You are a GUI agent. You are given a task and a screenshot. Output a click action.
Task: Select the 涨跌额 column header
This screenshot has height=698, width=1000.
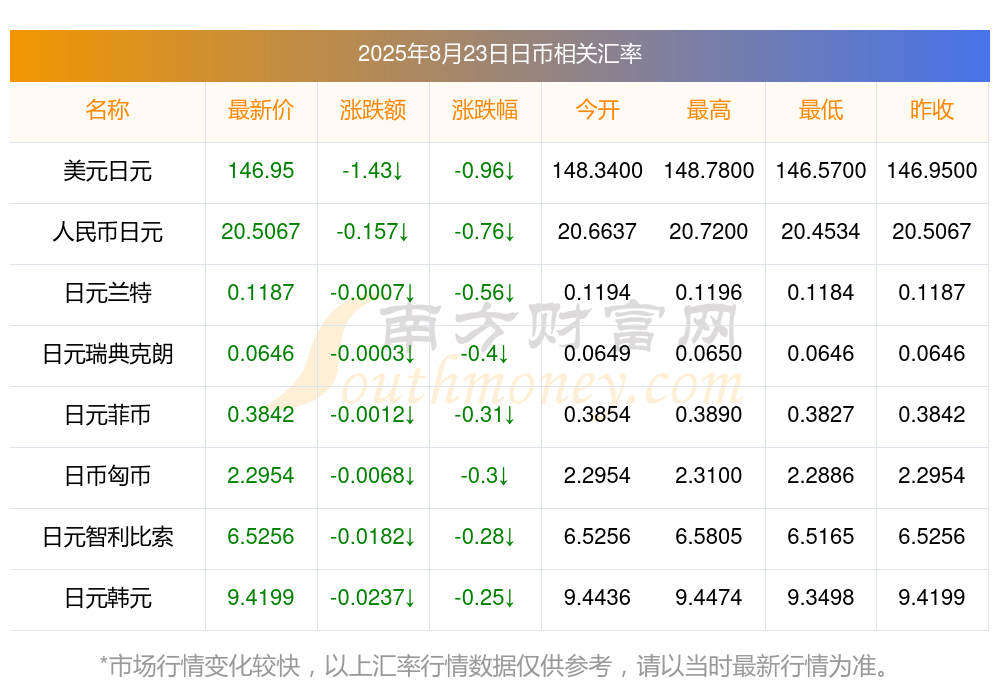pos(372,110)
